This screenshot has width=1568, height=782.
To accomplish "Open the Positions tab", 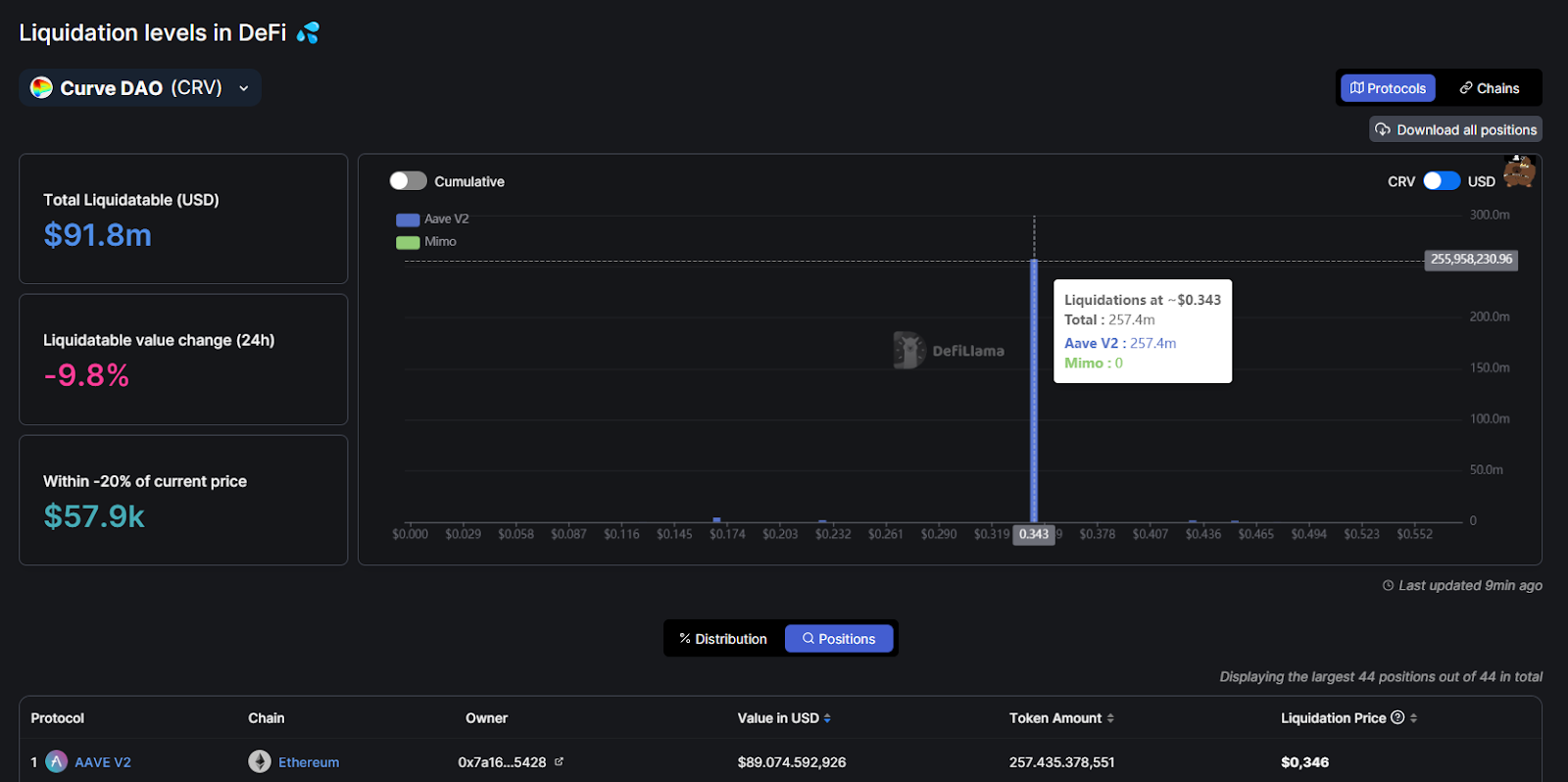I will 839,639.
